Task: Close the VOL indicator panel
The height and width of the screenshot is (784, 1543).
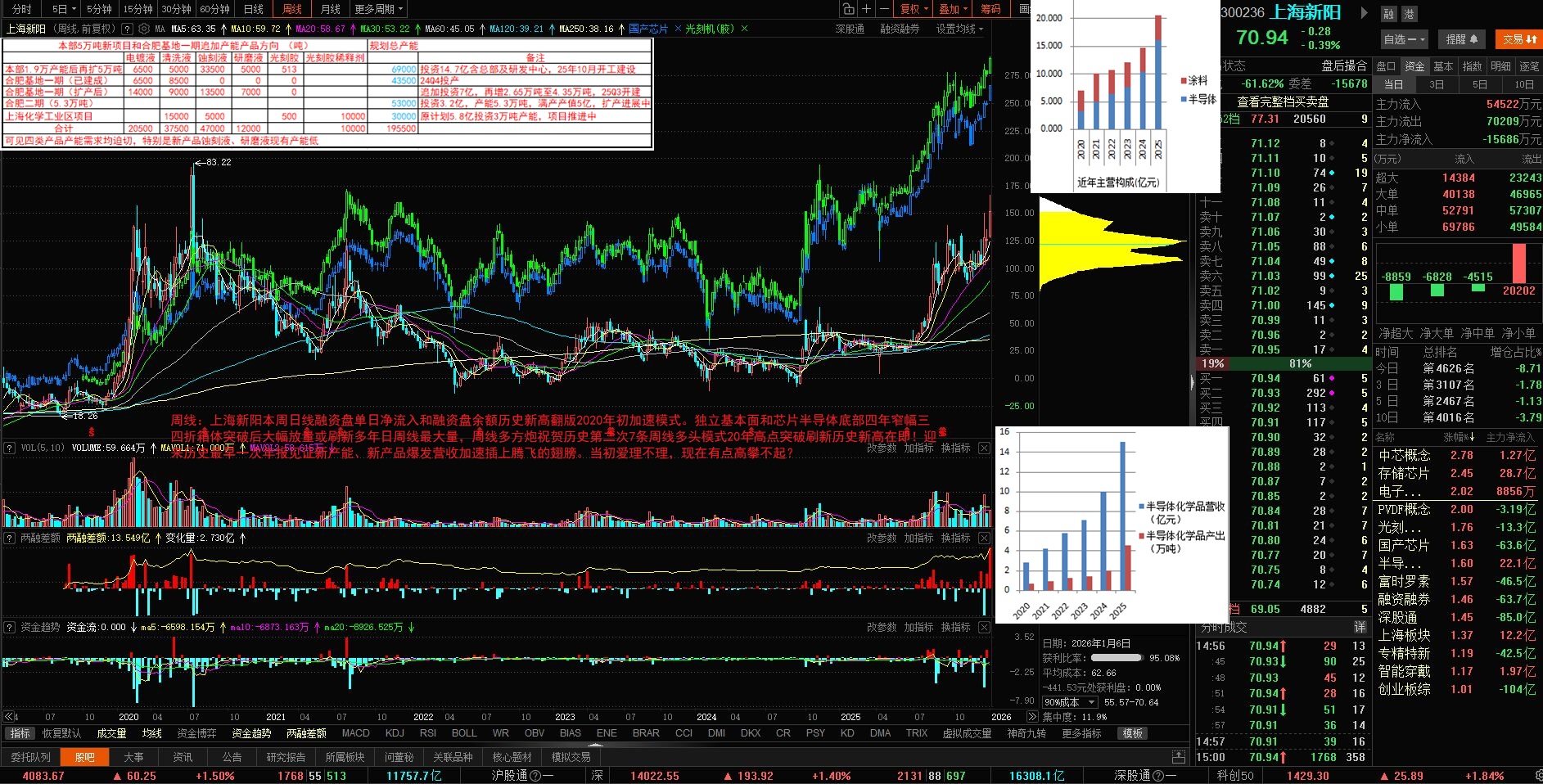Action: coord(984,448)
